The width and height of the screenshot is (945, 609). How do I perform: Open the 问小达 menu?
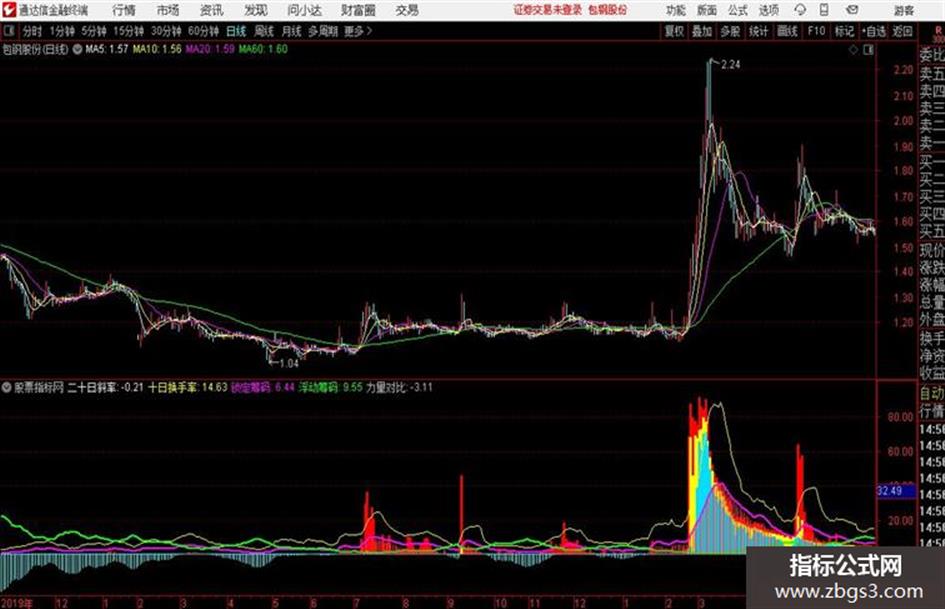pos(304,10)
